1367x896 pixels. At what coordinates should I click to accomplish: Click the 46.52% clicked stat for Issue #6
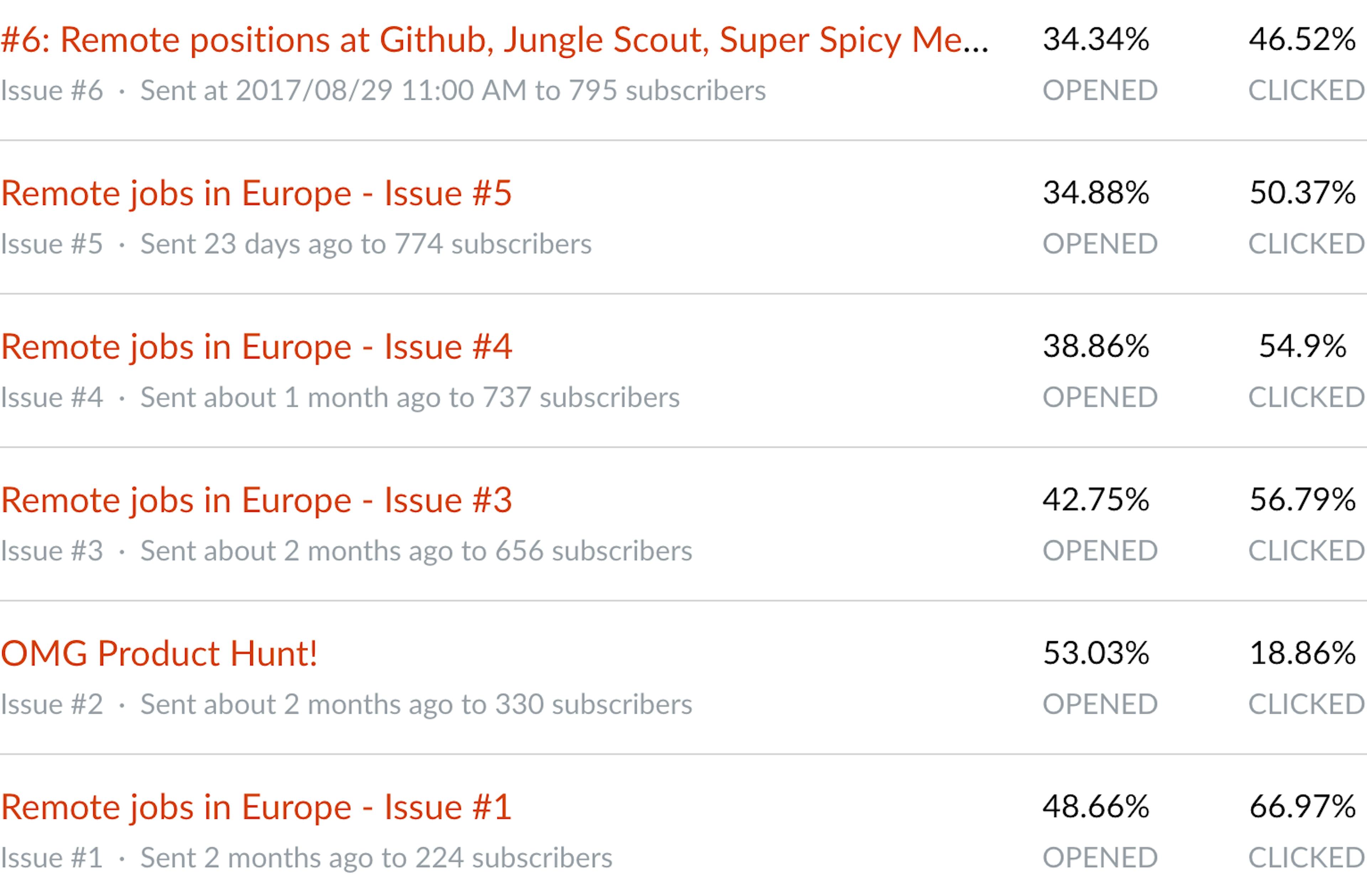1303,40
